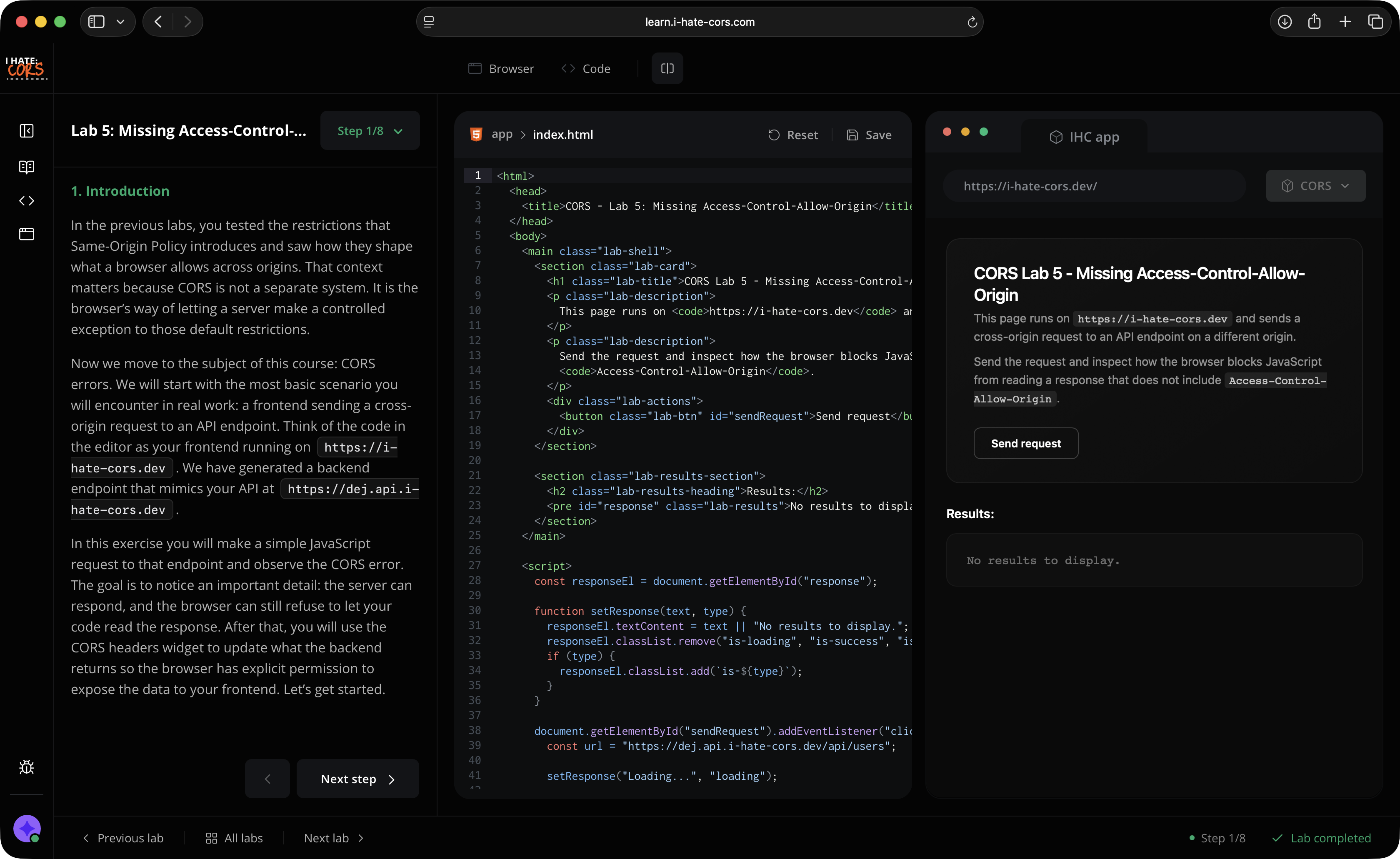Collapse the left sidebar panel
Viewport: 1400px width, 859px height.
tap(27, 131)
